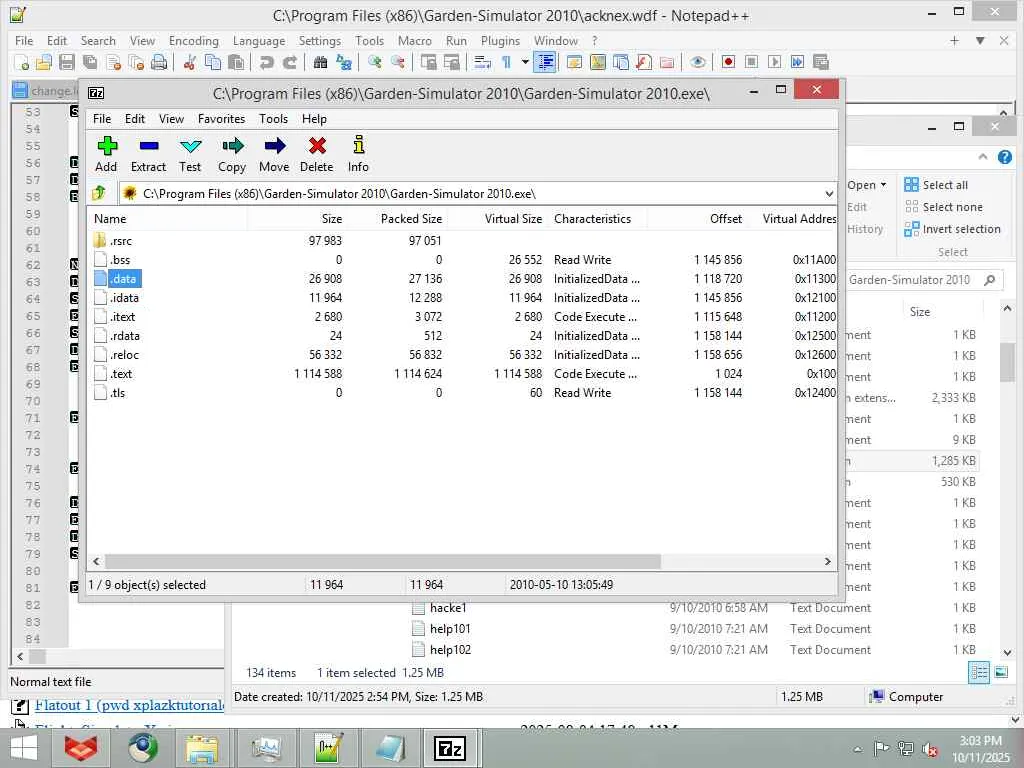This screenshot has height=768, width=1024.
Task: Start macro recording with red record icon
Action: coord(728,62)
